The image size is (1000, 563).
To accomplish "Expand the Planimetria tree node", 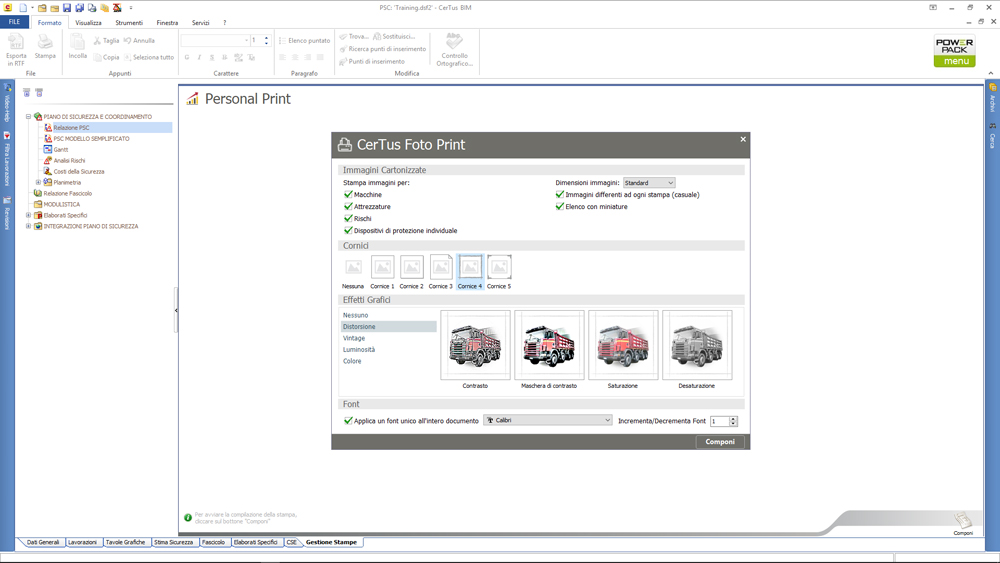I will click(x=38, y=182).
